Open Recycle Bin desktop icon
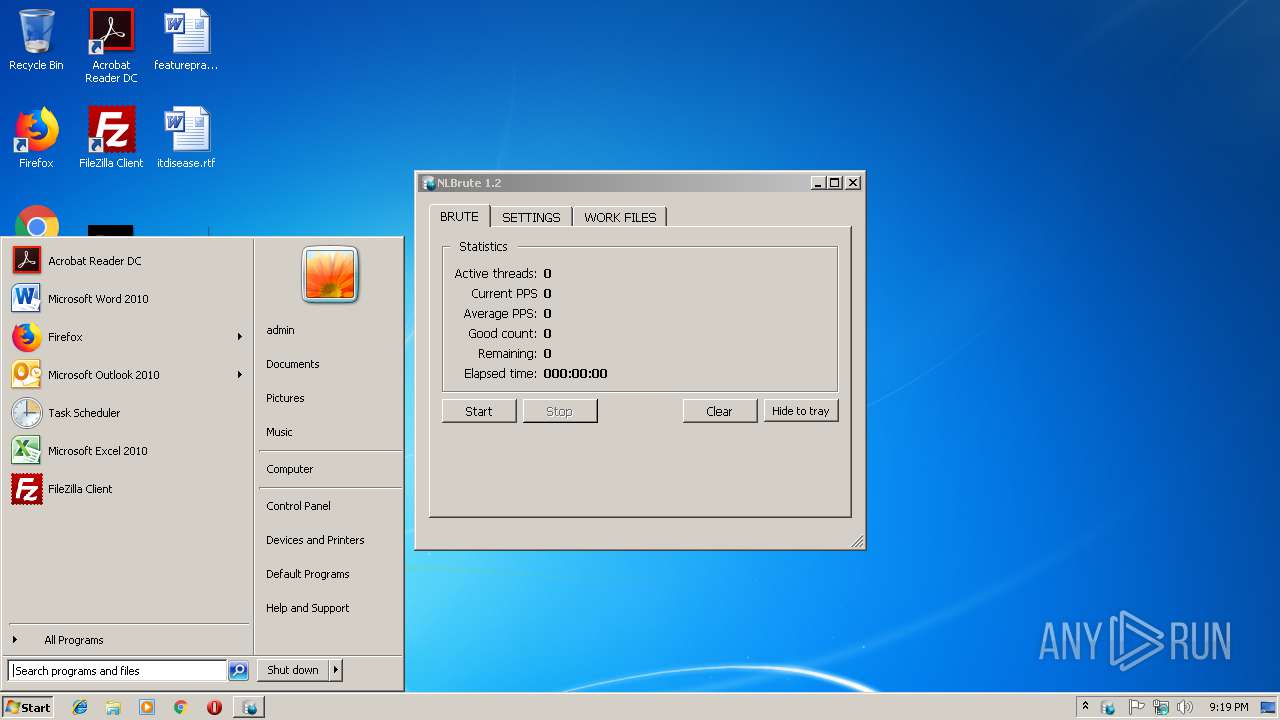The height and width of the screenshot is (720, 1280). [x=36, y=40]
